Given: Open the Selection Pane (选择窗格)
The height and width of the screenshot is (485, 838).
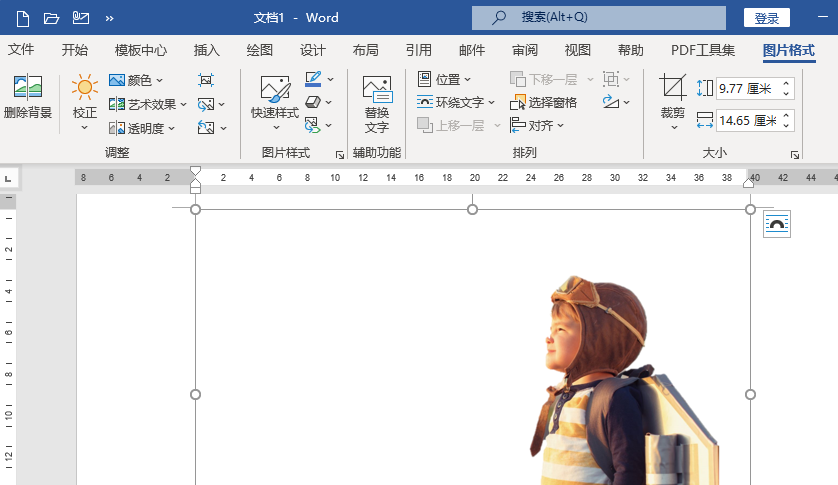Looking at the screenshot, I should (x=543, y=102).
